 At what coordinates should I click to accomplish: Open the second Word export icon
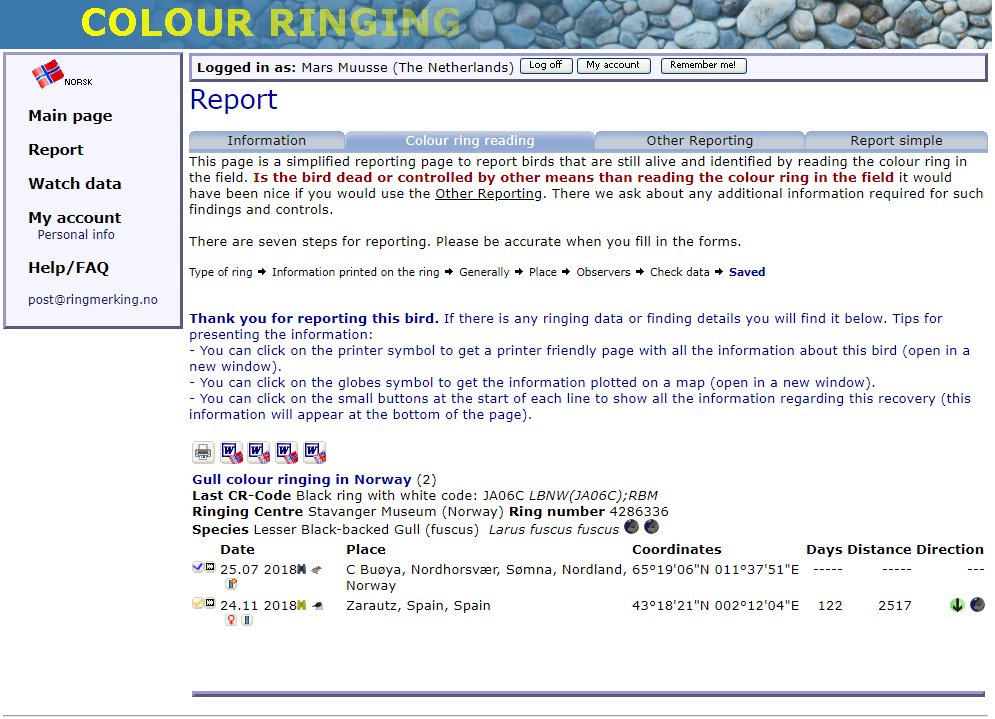[x=259, y=452]
